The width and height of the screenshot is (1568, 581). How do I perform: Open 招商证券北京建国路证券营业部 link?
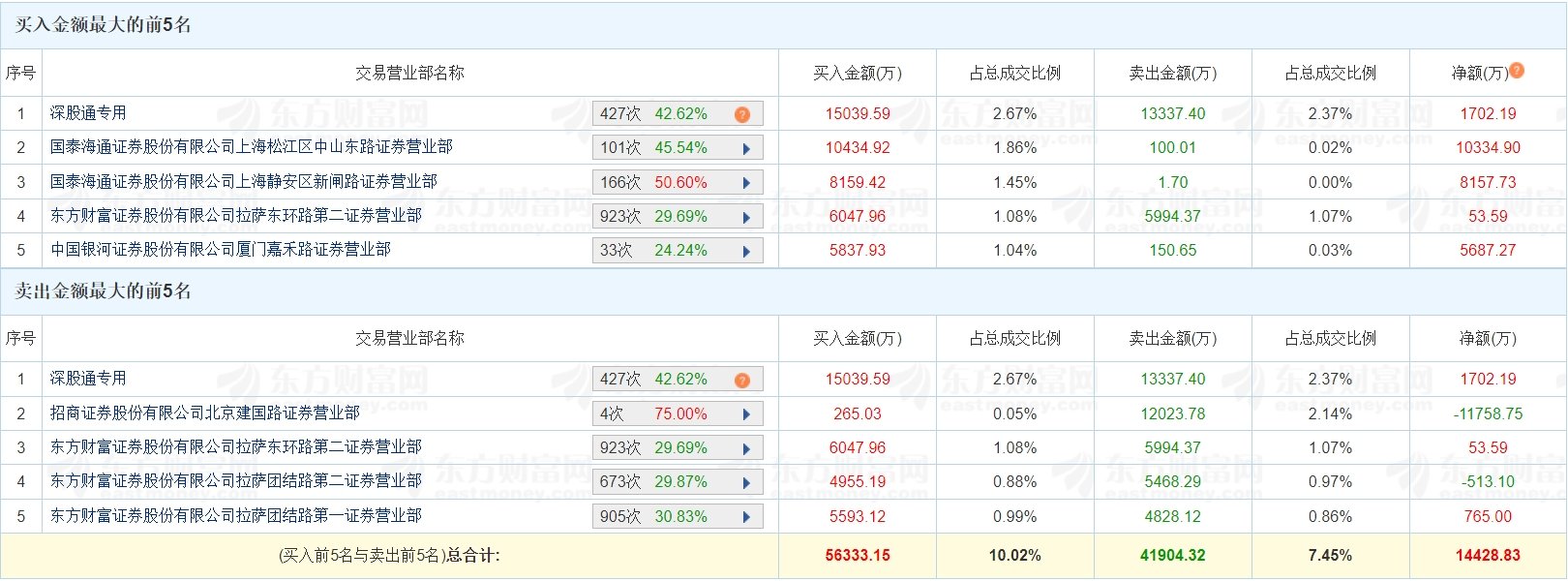205,413
